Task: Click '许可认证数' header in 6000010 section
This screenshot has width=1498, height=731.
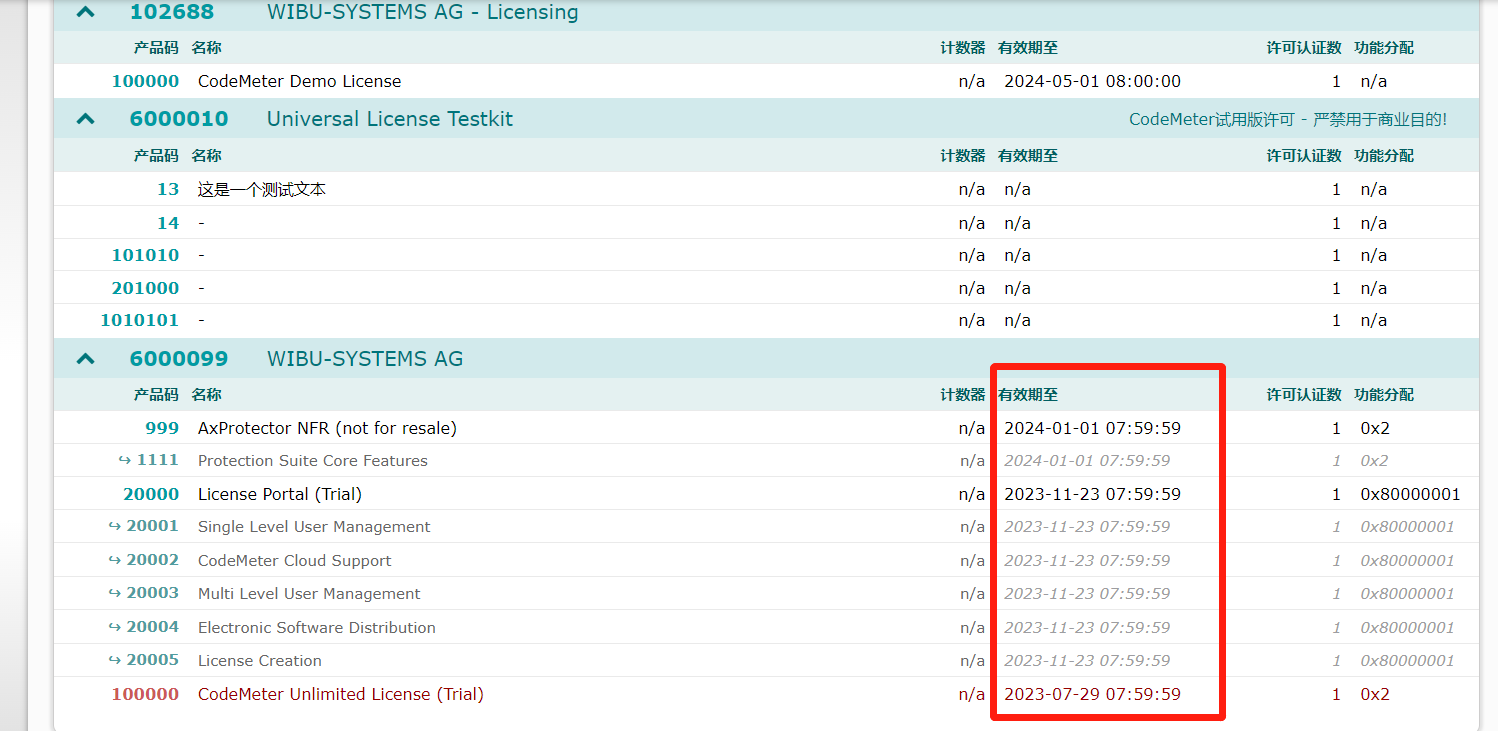Action: pos(1304,156)
